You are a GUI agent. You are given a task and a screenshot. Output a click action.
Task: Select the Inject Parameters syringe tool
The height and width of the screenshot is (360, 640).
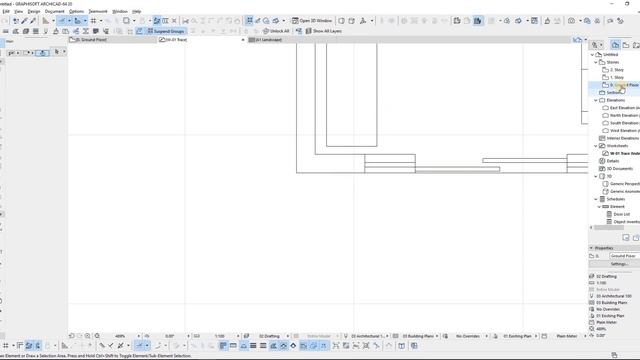[x=33, y=20]
